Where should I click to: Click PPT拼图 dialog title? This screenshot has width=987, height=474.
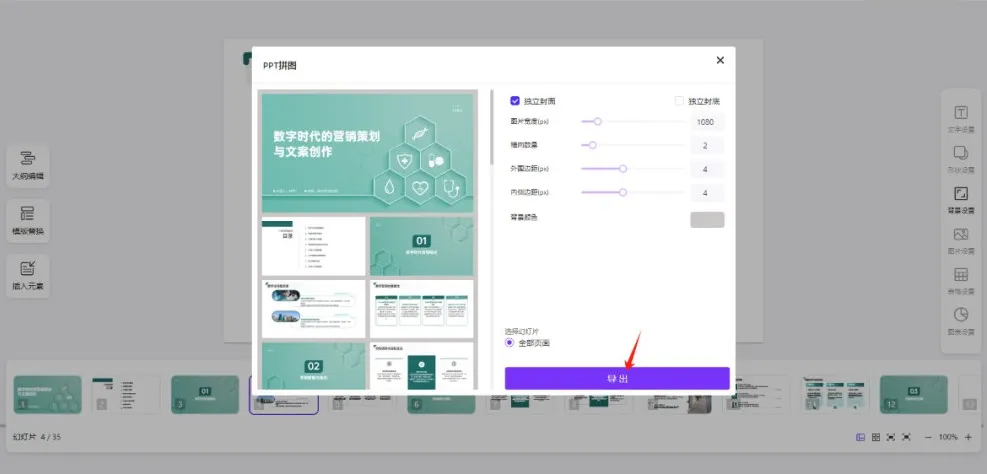[x=279, y=65]
